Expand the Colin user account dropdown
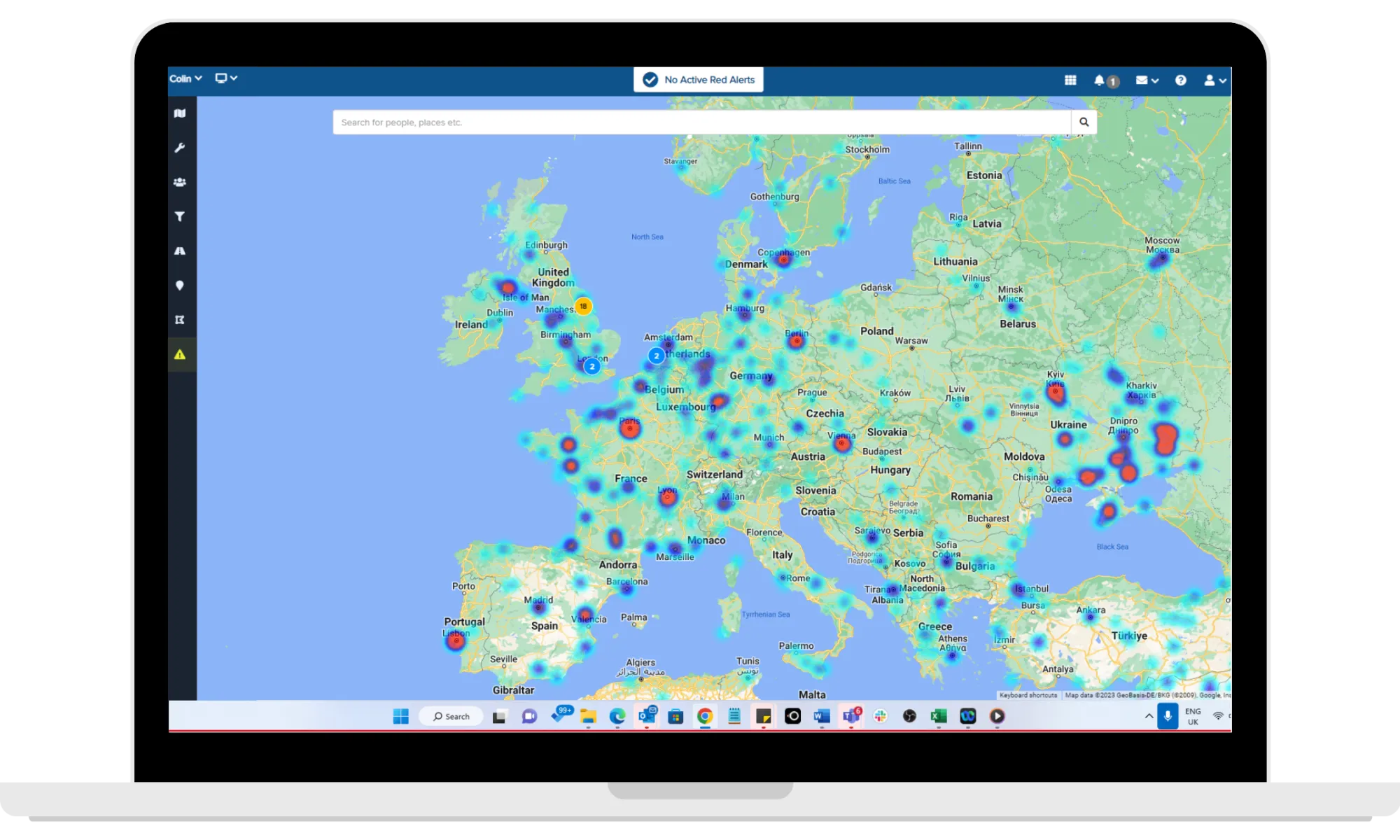This screenshot has height=840, width=1400. (185, 78)
